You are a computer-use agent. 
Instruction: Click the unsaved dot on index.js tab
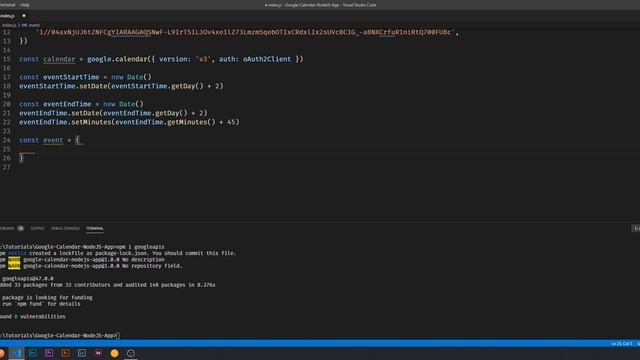click(24, 16)
